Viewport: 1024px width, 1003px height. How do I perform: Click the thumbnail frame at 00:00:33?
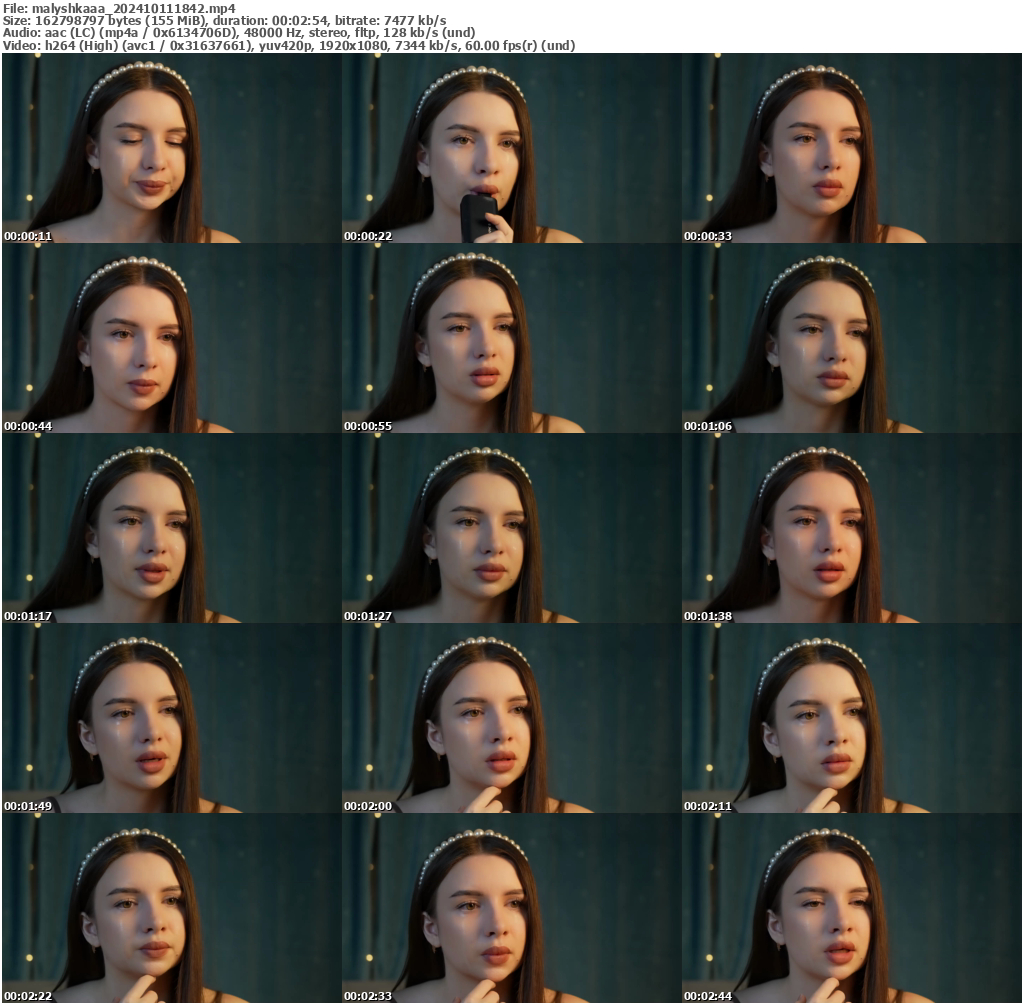(851, 148)
